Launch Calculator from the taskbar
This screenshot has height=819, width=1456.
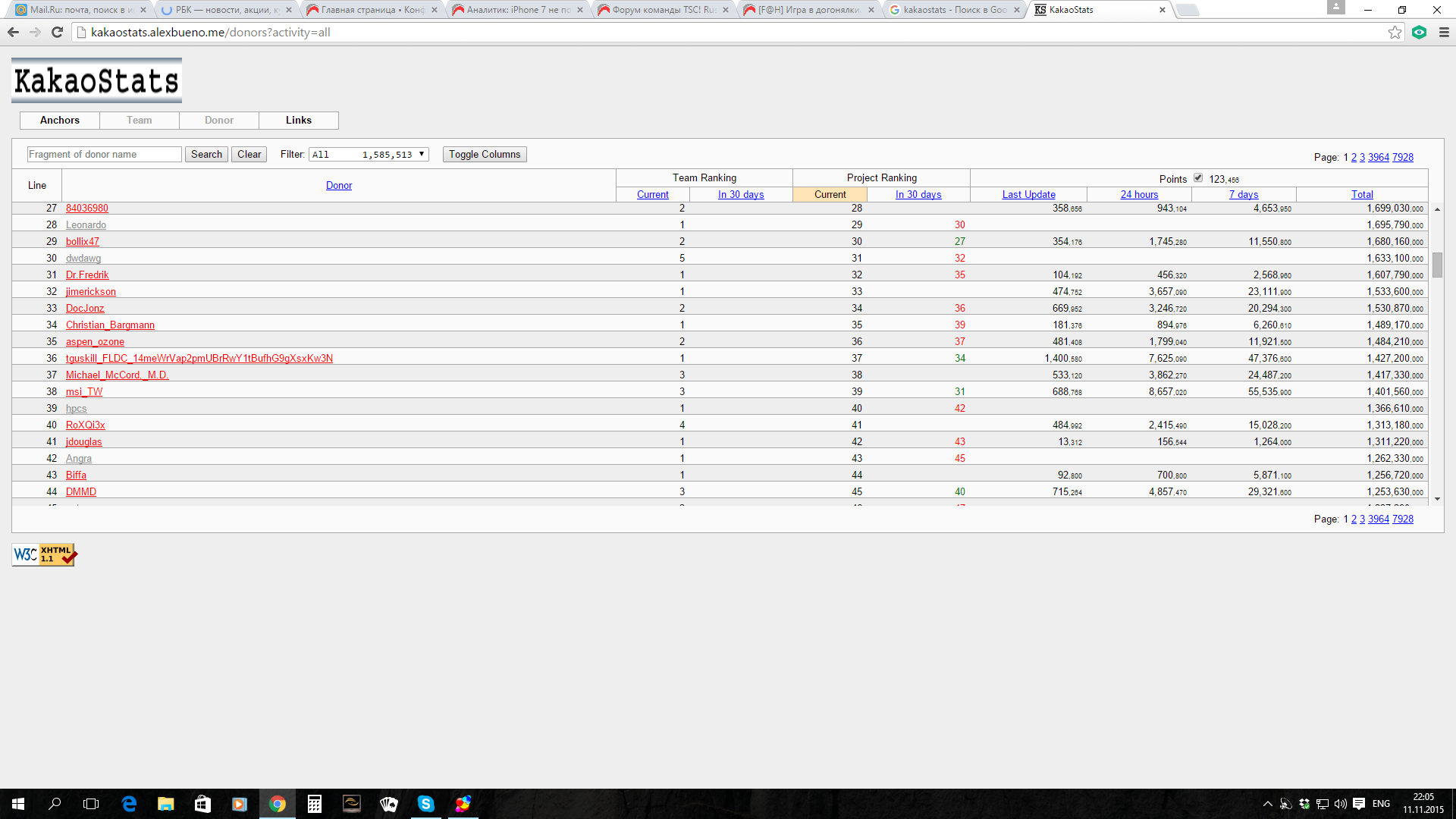coord(314,804)
